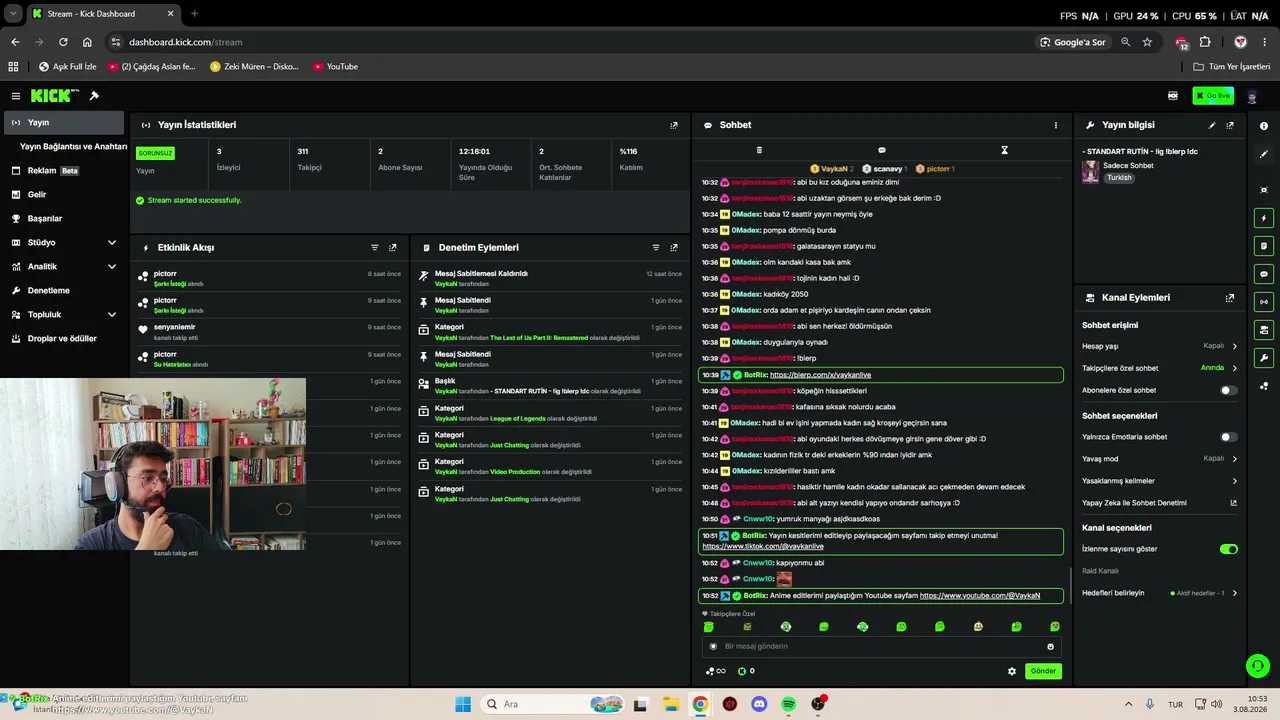Click the SORUNSUZ stream status badge
The image size is (1280, 720).
[x=155, y=153]
